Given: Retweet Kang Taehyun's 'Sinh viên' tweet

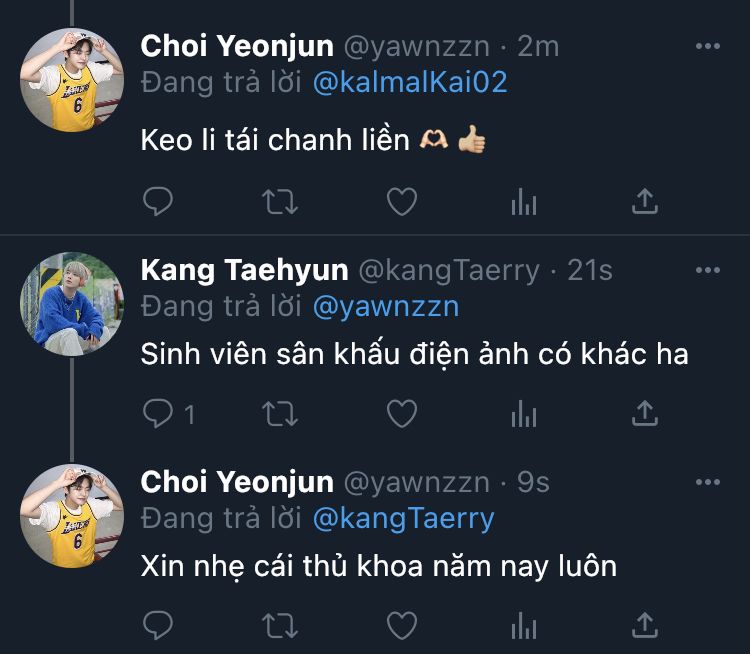Looking at the screenshot, I should 279,413.
